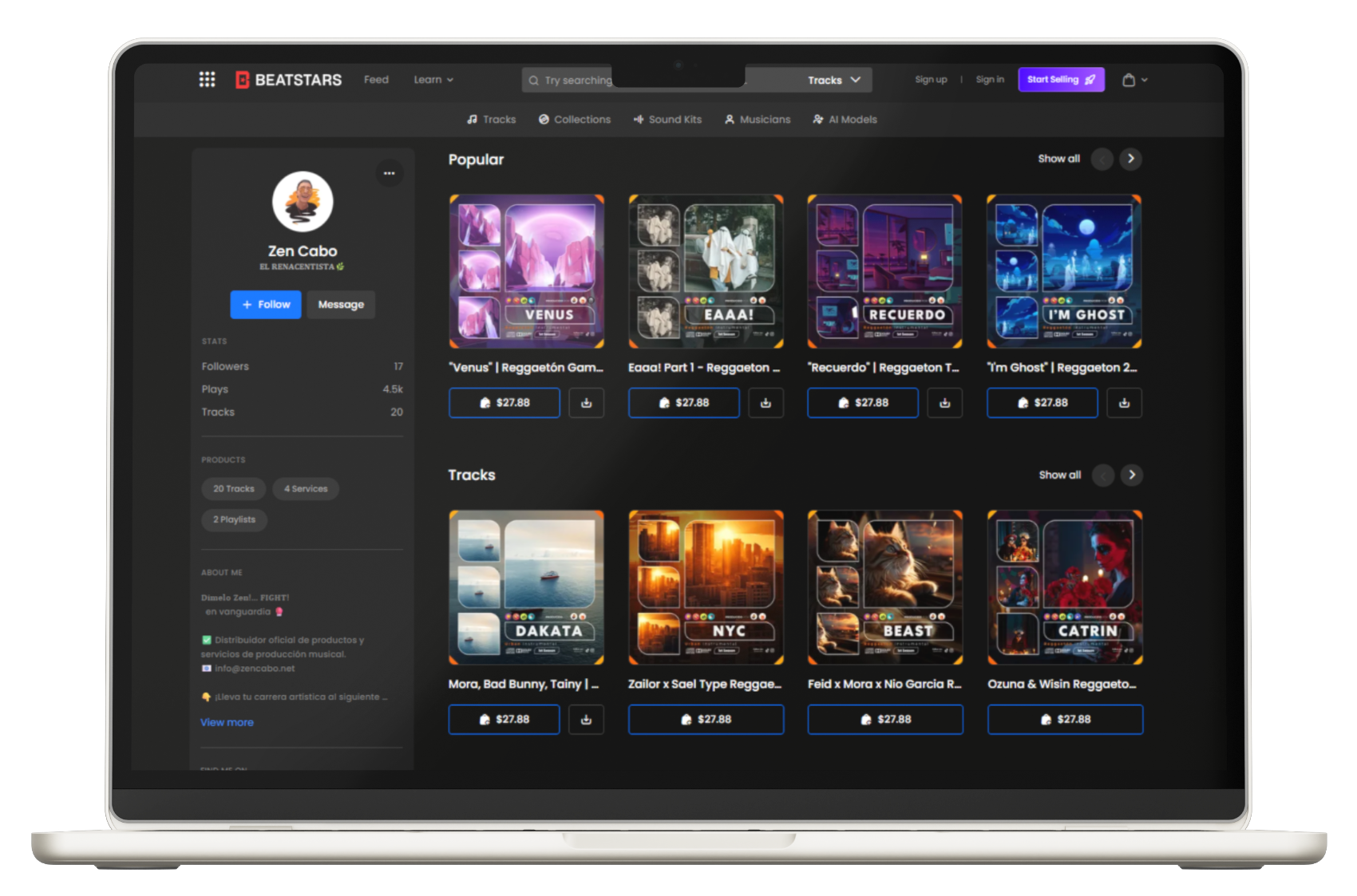This screenshot has width=1357, height=896.
Task: Click the Zen Cabo profile name
Action: pyautogui.click(x=303, y=251)
